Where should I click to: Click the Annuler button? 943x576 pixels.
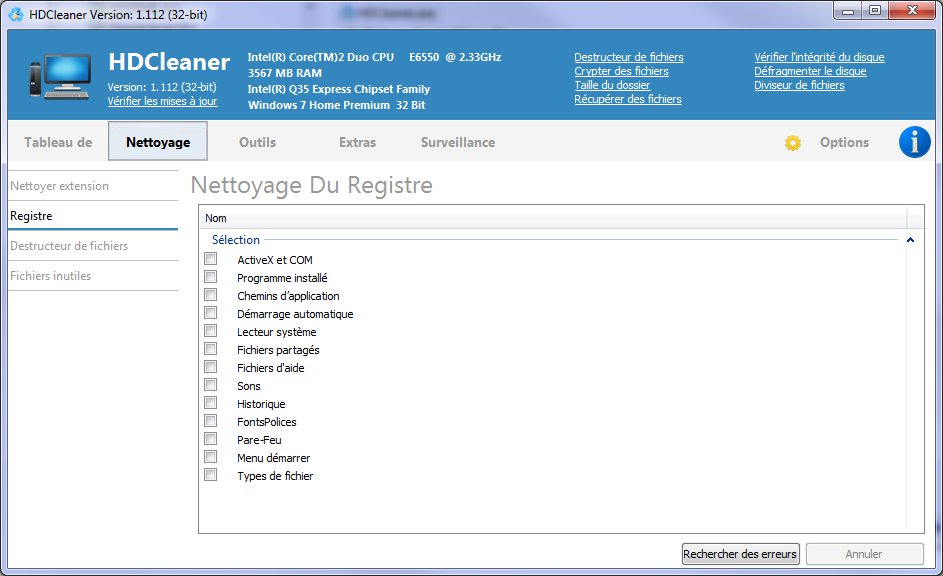[x=864, y=554]
